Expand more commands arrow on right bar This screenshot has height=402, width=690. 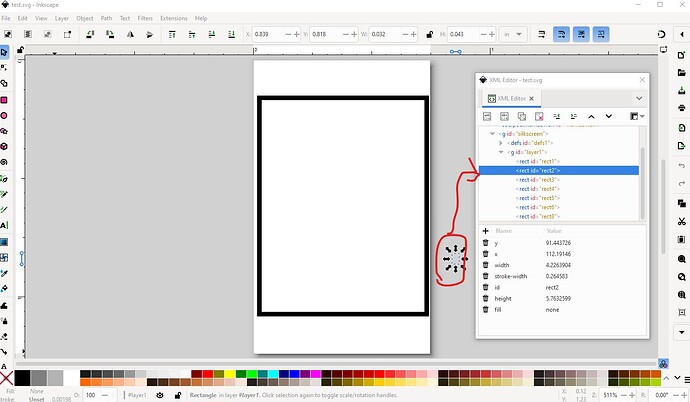click(682, 332)
